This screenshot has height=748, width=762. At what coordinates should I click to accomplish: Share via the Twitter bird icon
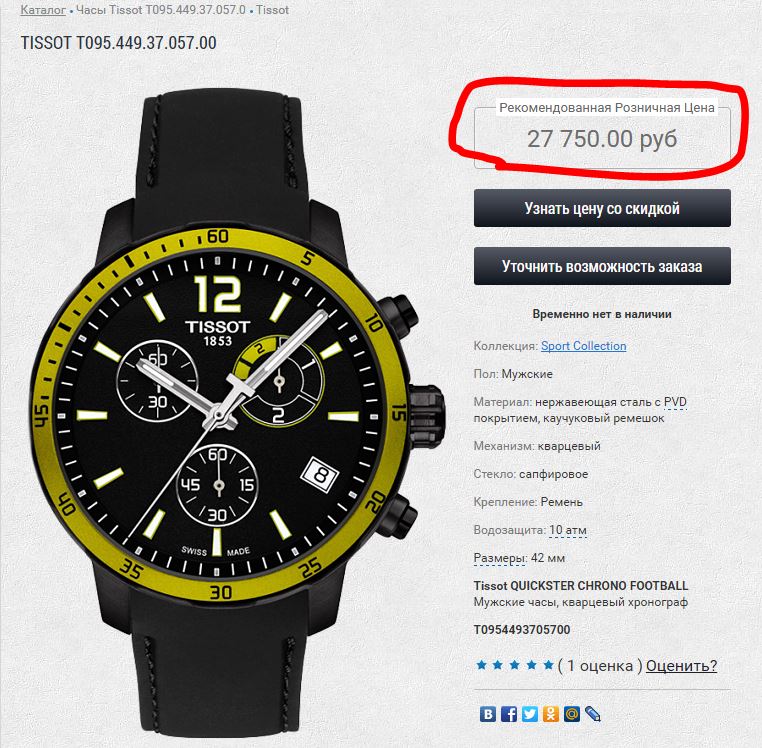[530, 713]
